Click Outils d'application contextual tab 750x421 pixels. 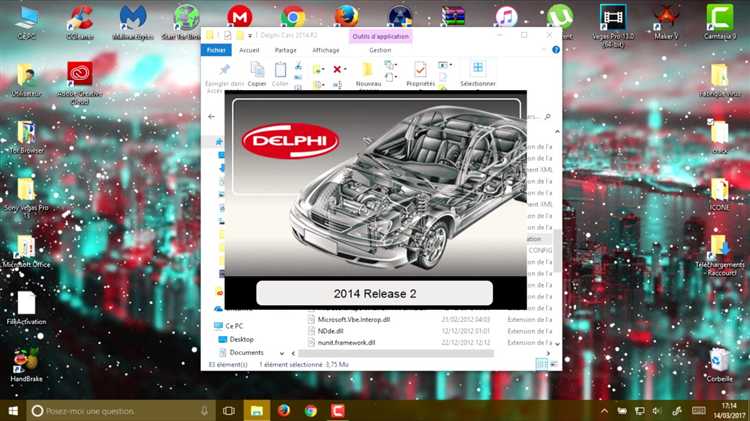[380, 36]
